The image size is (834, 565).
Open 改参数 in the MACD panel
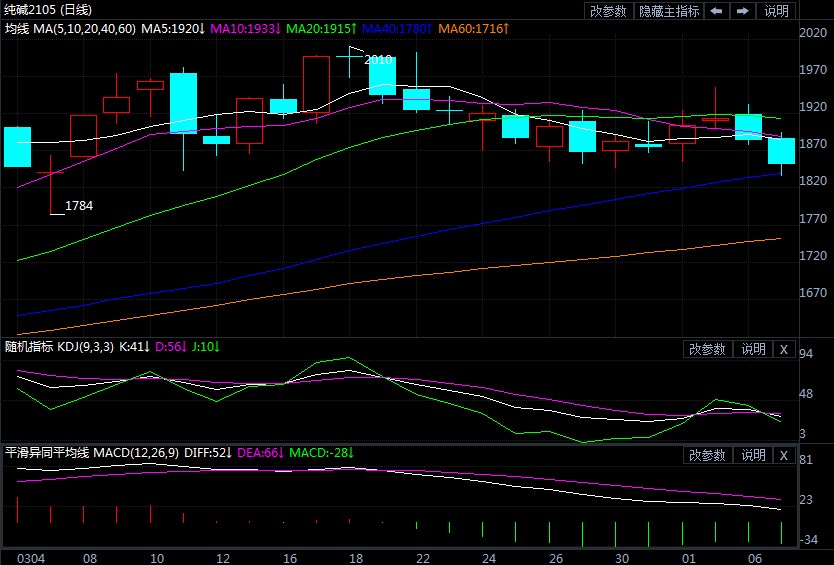pyautogui.click(x=707, y=455)
